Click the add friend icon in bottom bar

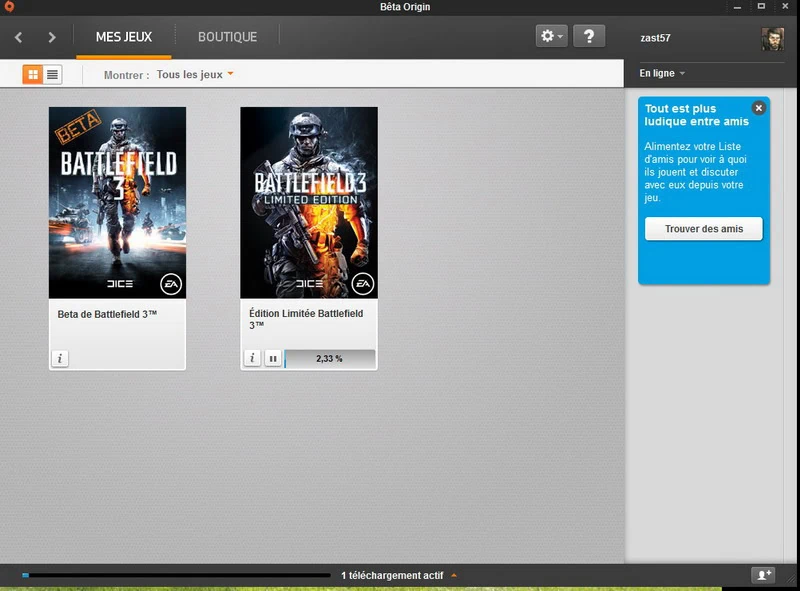763,575
